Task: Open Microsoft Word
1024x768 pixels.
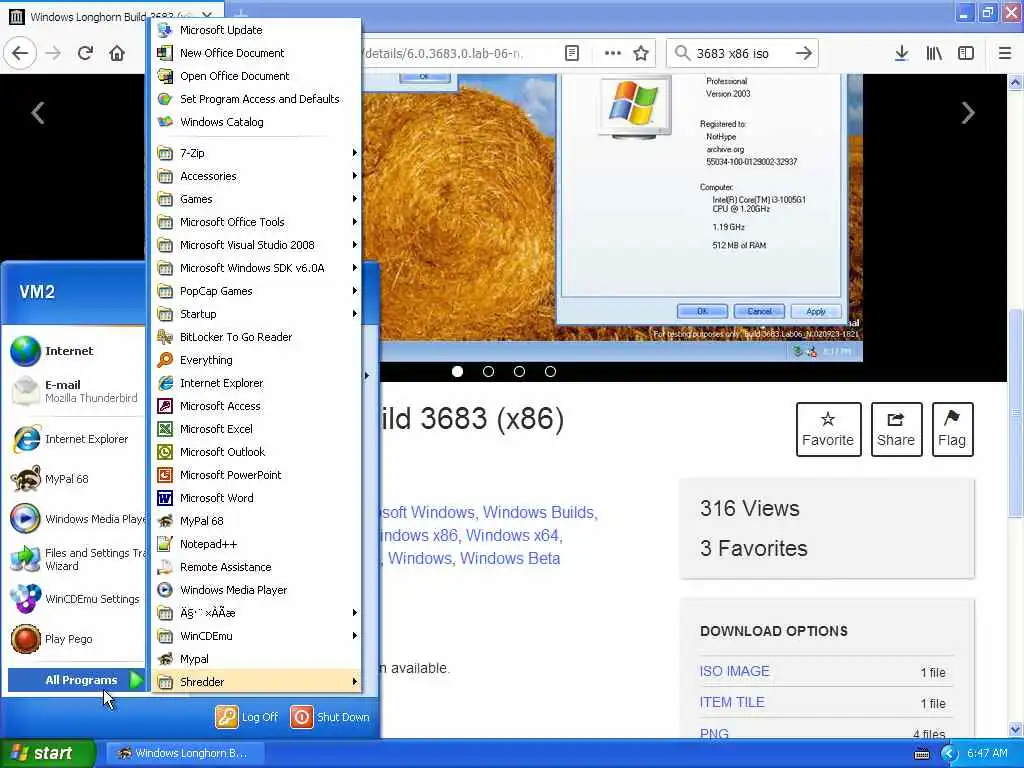Action: (256, 498)
